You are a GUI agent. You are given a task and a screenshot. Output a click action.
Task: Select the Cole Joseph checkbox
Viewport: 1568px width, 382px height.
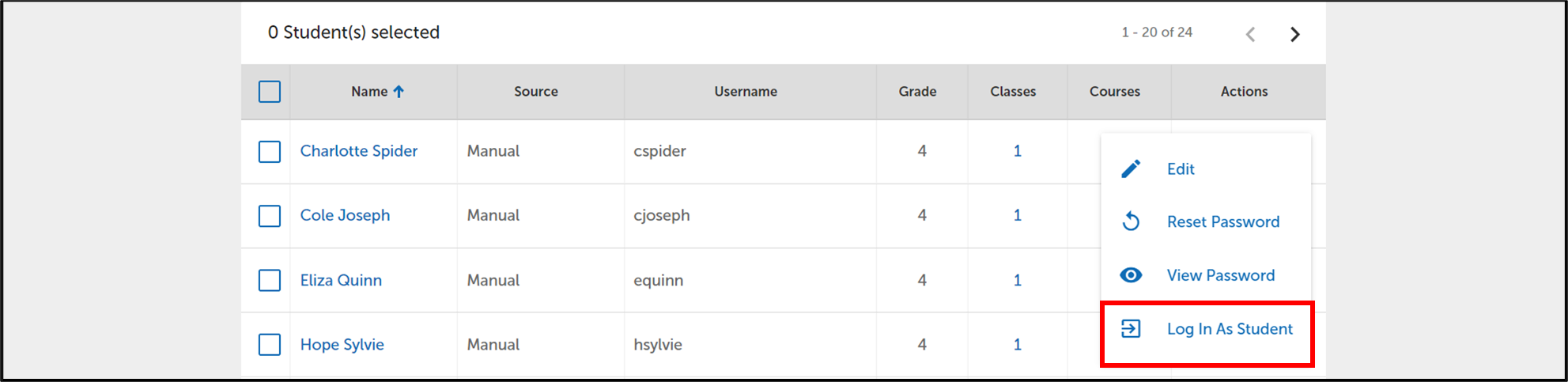pos(270,216)
